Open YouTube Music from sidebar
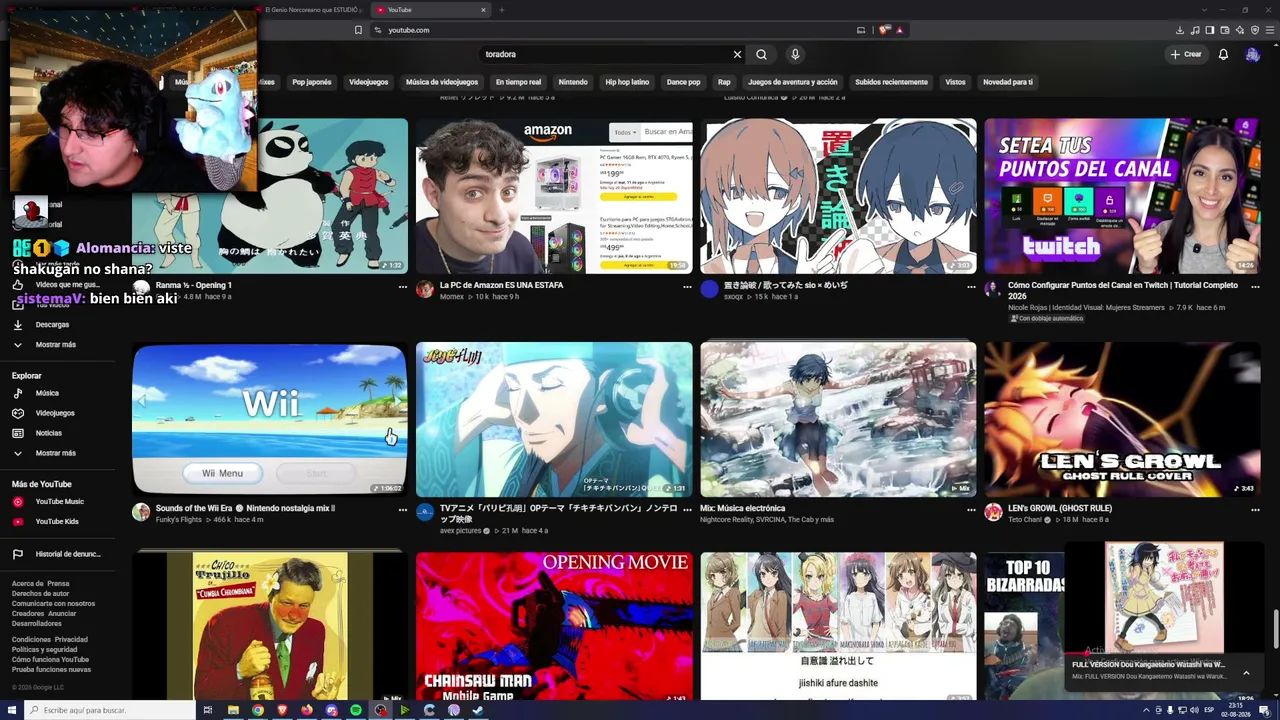Viewport: 1280px width, 720px height. [x=62, y=502]
